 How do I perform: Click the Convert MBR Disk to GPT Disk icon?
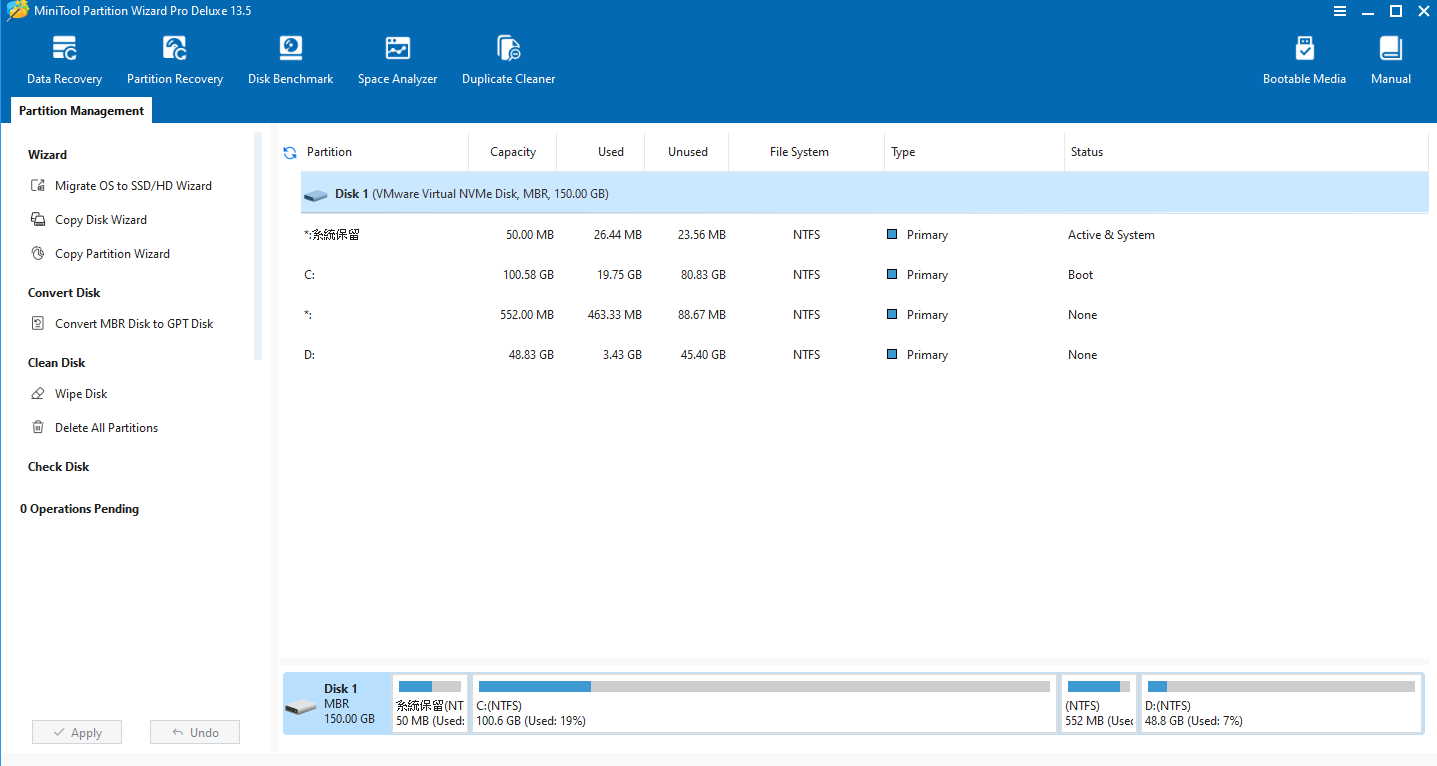38,324
